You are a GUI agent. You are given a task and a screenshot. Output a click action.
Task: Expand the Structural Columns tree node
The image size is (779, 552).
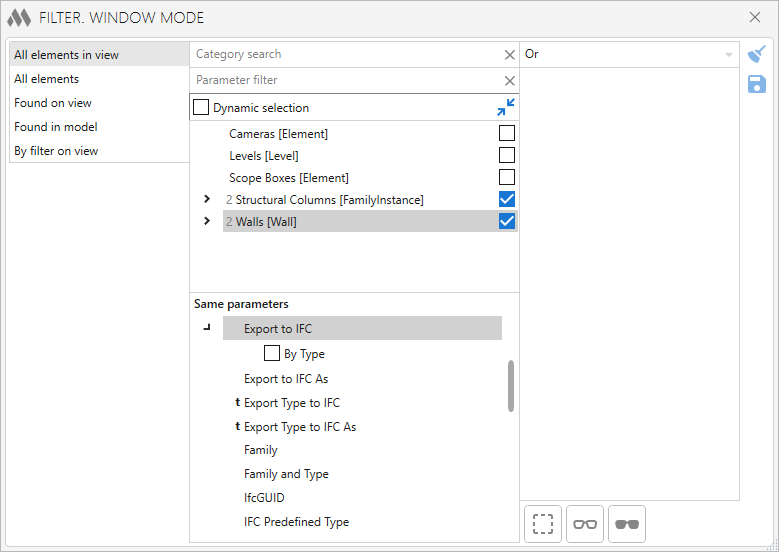[207, 199]
